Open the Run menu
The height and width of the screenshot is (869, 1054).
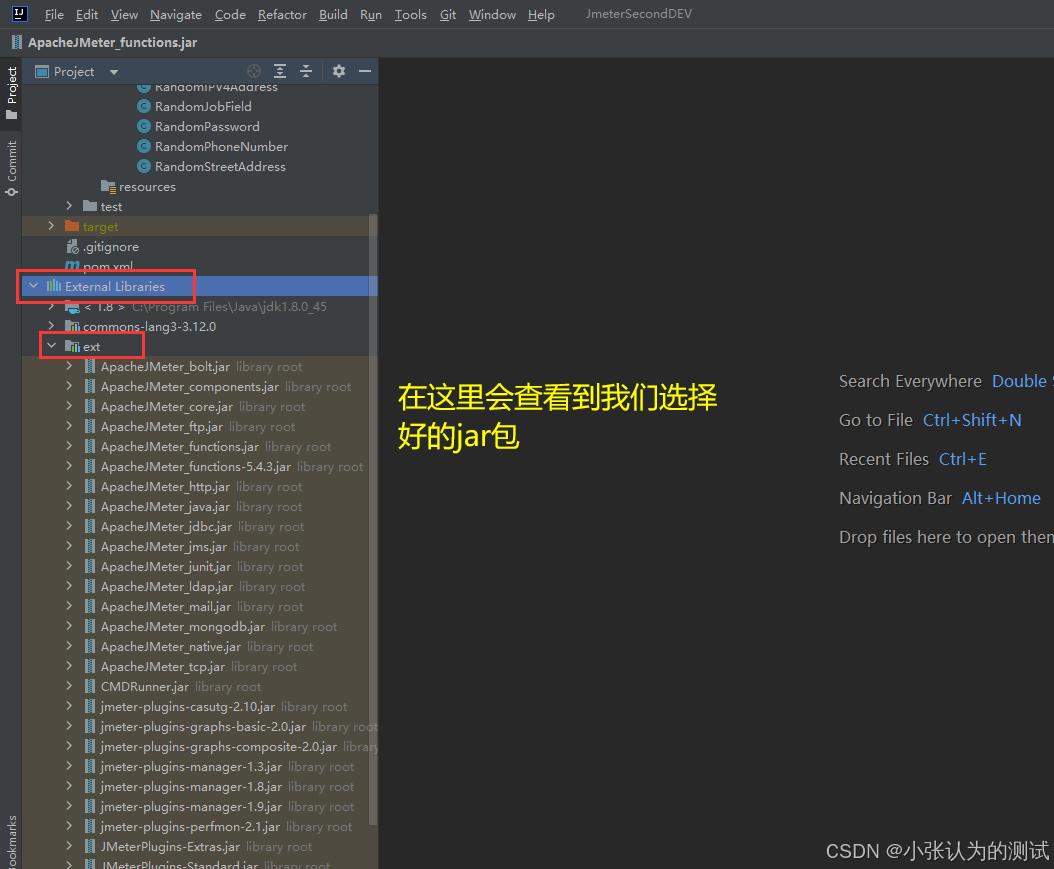click(371, 14)
